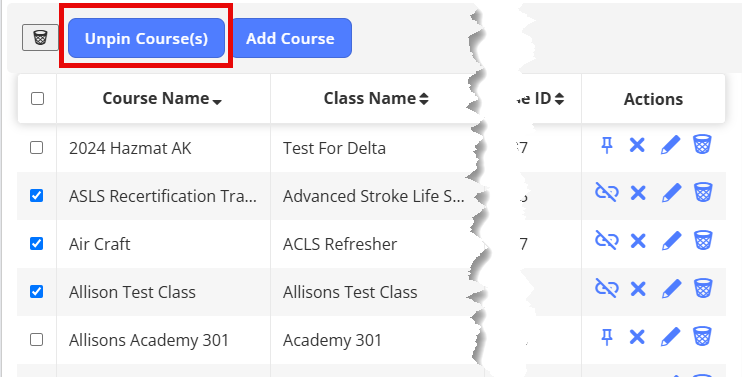The image size is (742, 377).
Task: Unpin the ASLS Recertification course row
Action: click(607, 193)
